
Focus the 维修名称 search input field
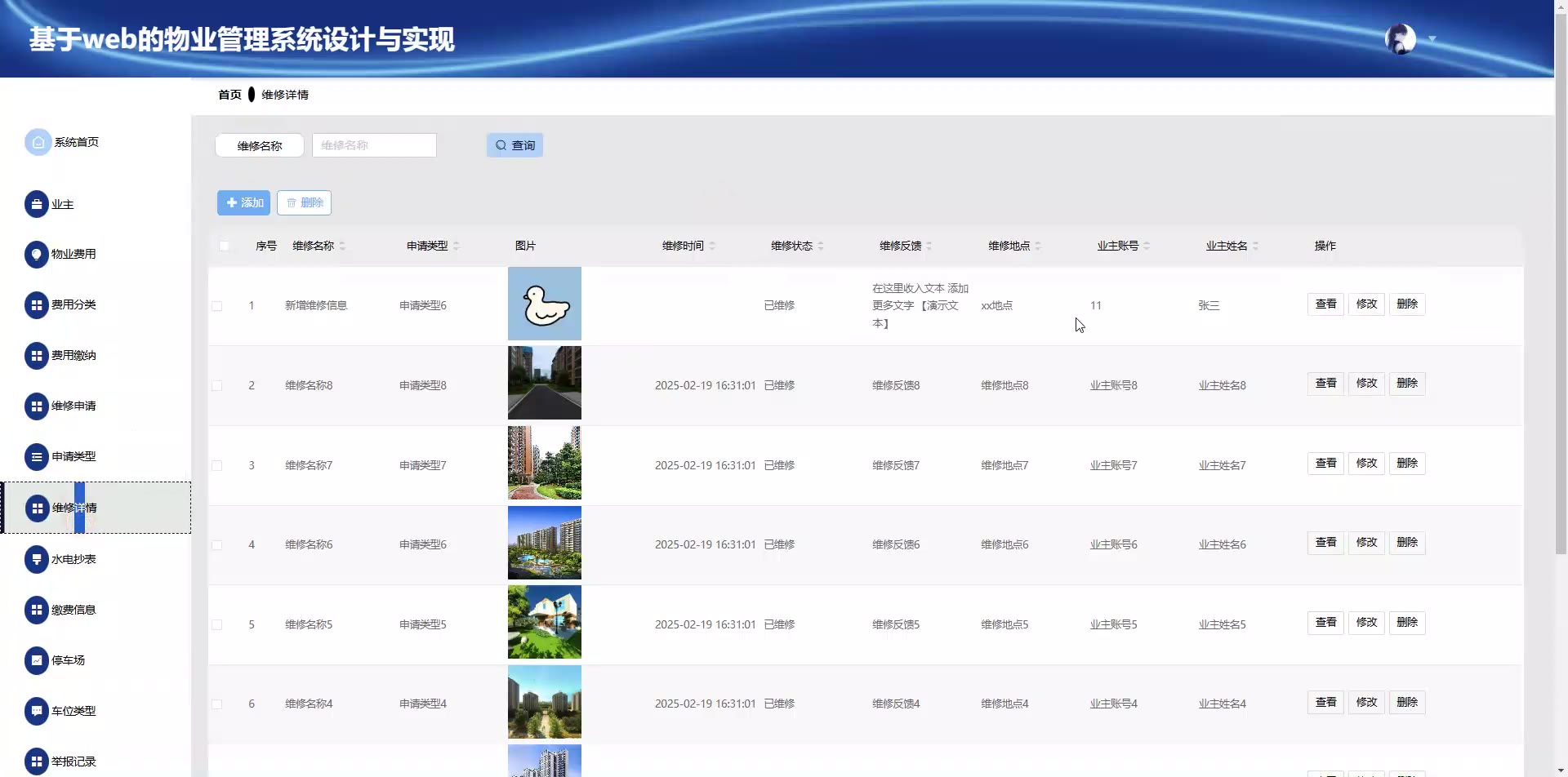[374, 145]
